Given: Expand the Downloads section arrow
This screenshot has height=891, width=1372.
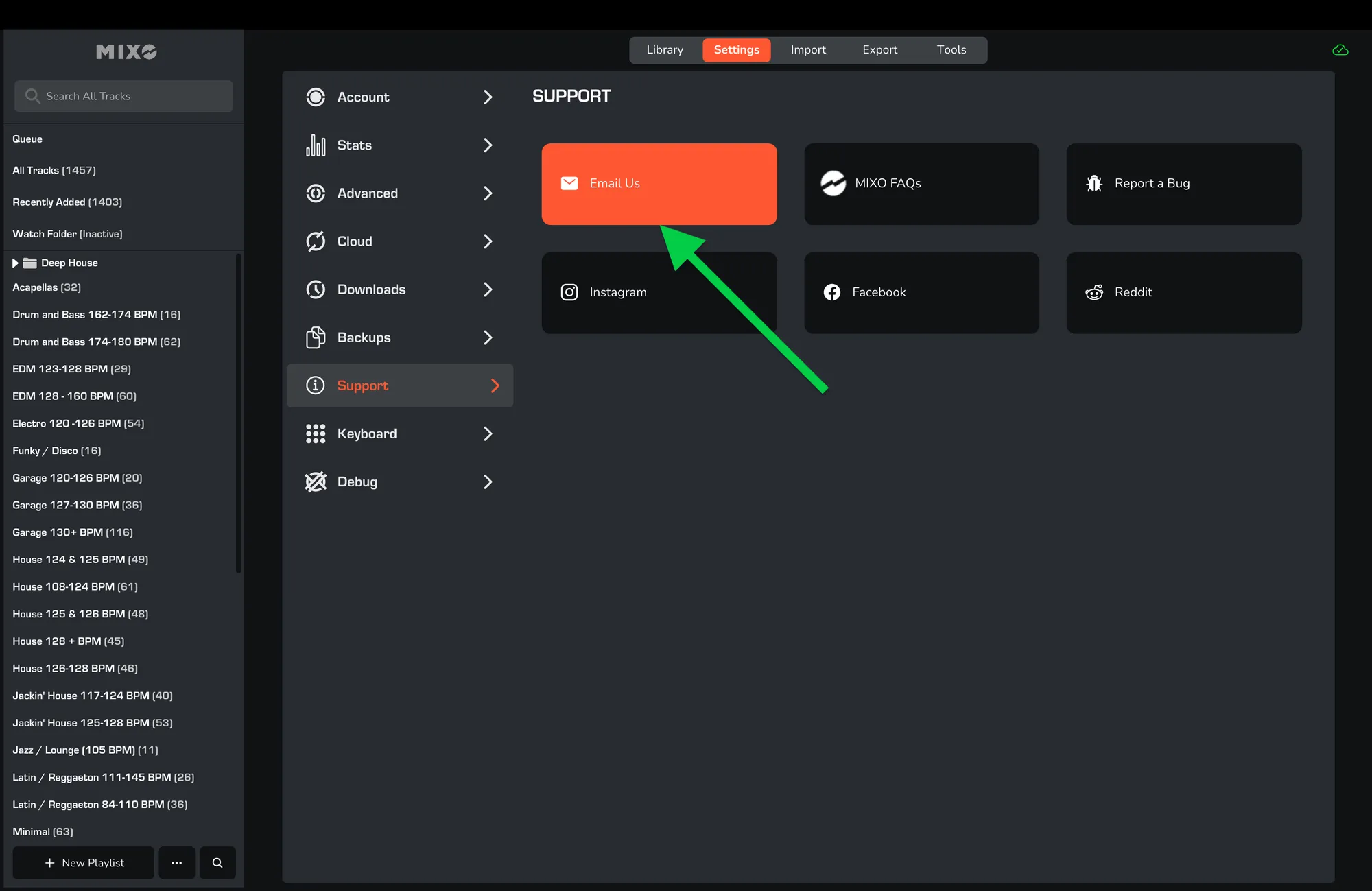Looking at the screenshot, I should tap(488, 289).
